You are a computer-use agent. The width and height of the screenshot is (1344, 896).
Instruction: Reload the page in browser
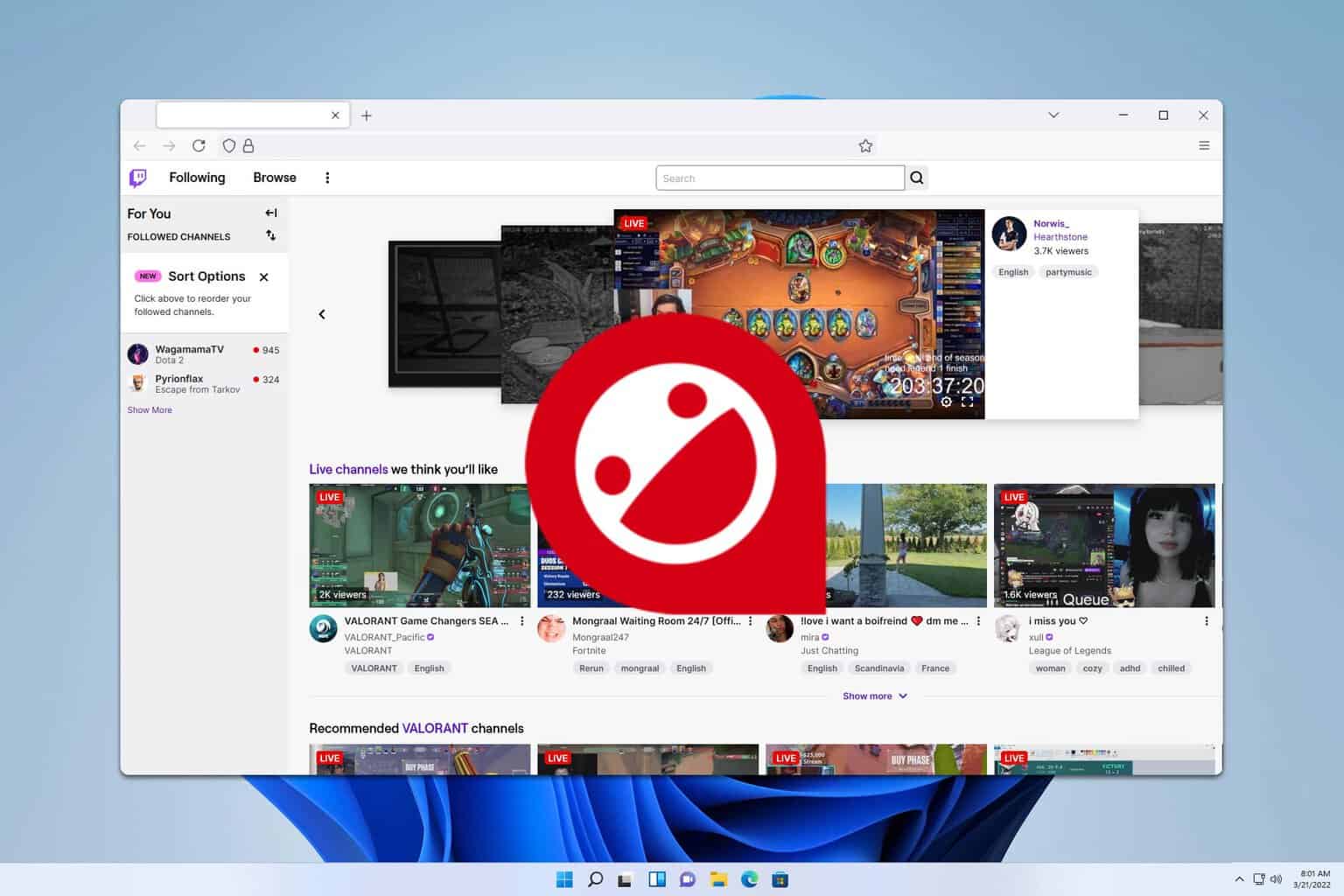(199, 146)
